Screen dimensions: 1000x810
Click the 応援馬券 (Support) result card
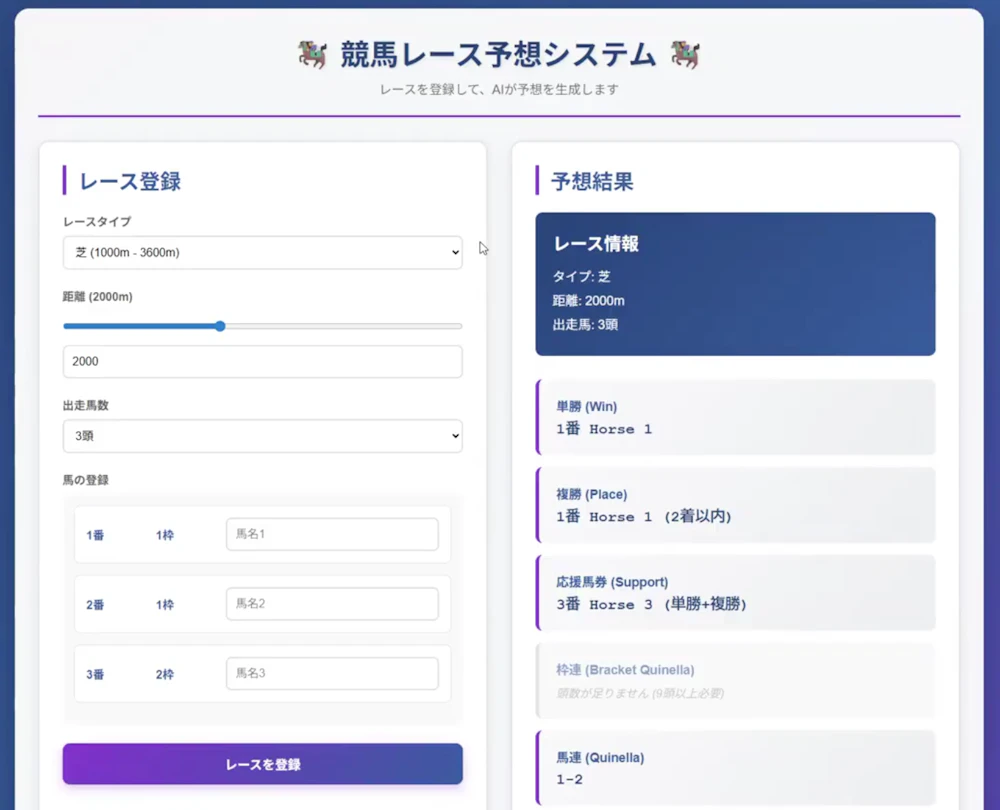[x=736, y=592]
